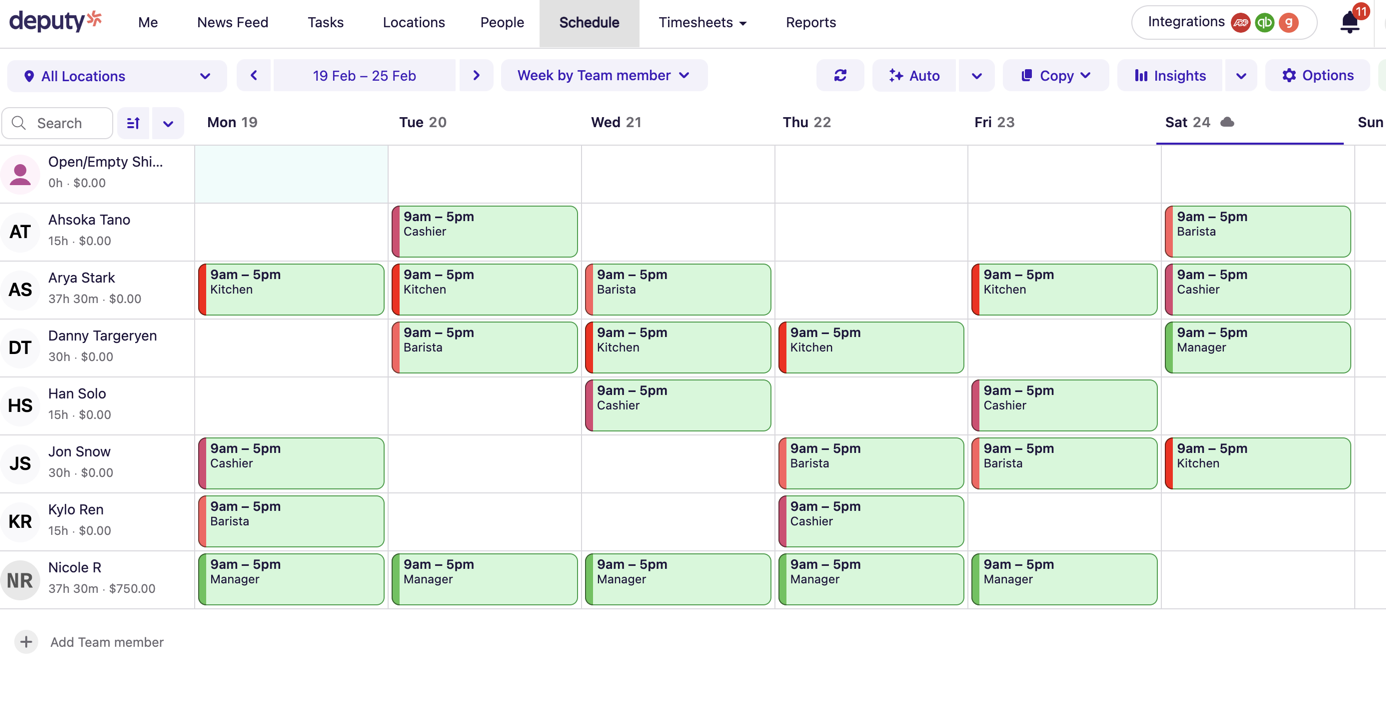Screen dimensions: 1386x713
Task: Go to the News Feed page
Action: [x=232, y=22]
